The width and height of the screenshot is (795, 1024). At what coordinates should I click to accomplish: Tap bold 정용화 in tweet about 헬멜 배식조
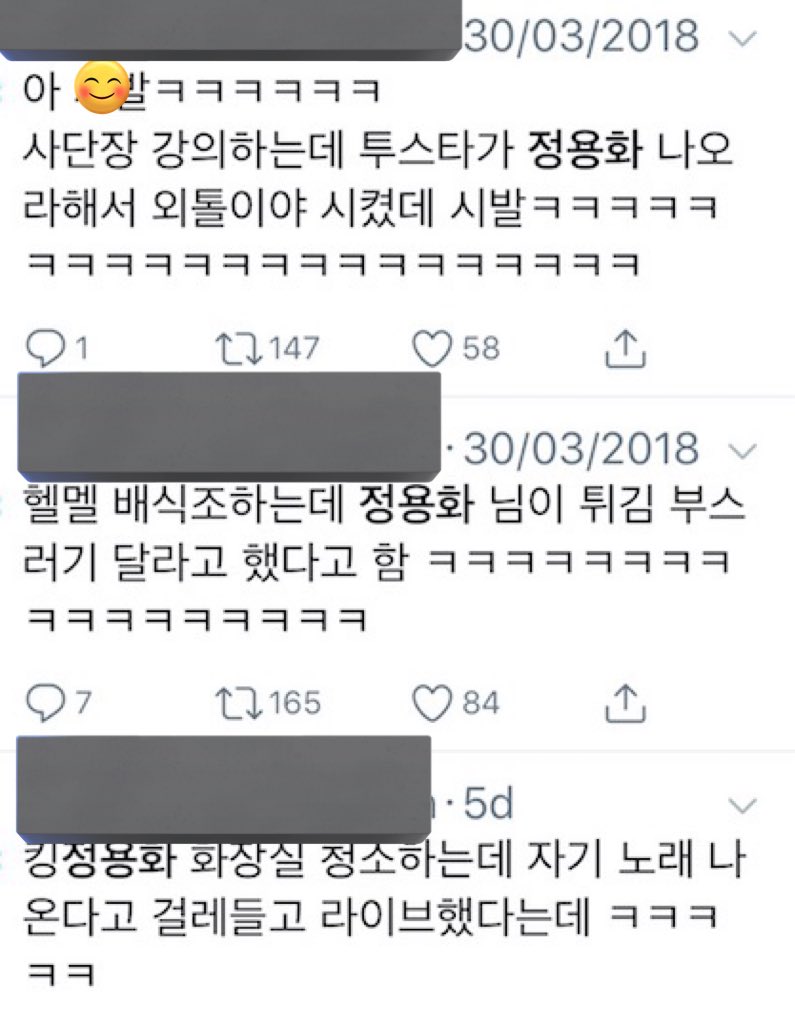417,505
